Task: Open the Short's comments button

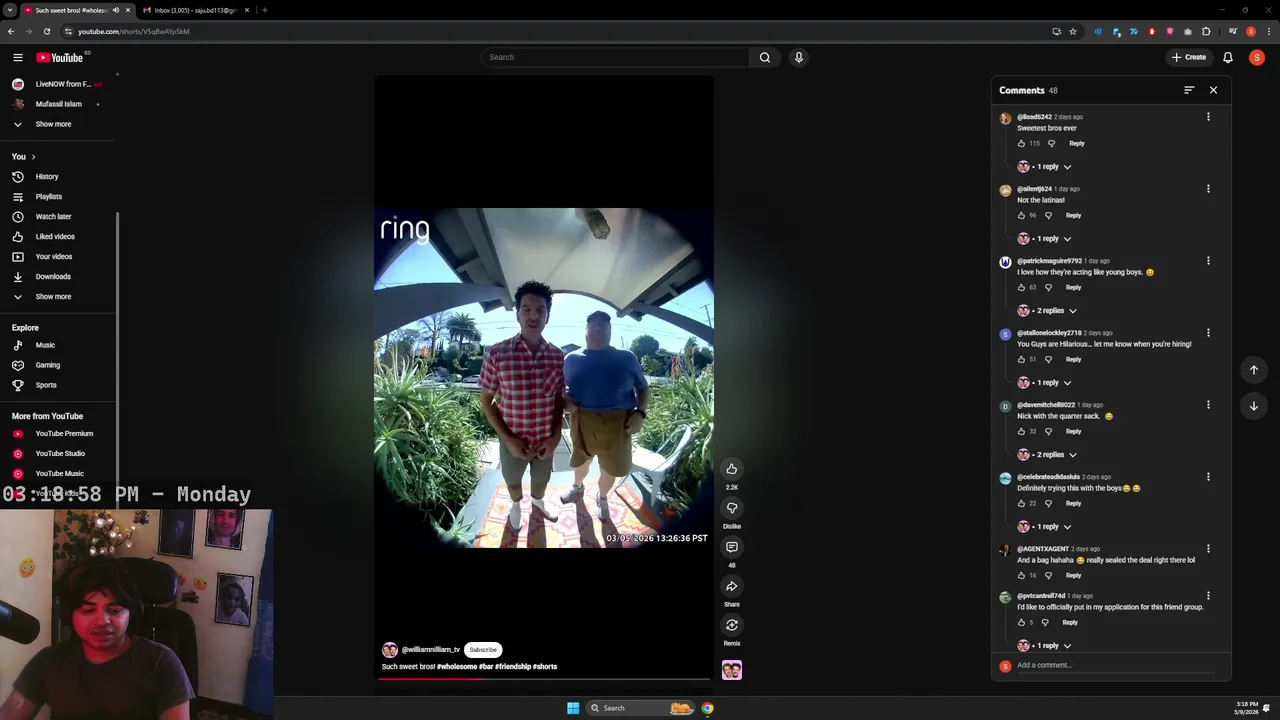Action: pos(732,547)
